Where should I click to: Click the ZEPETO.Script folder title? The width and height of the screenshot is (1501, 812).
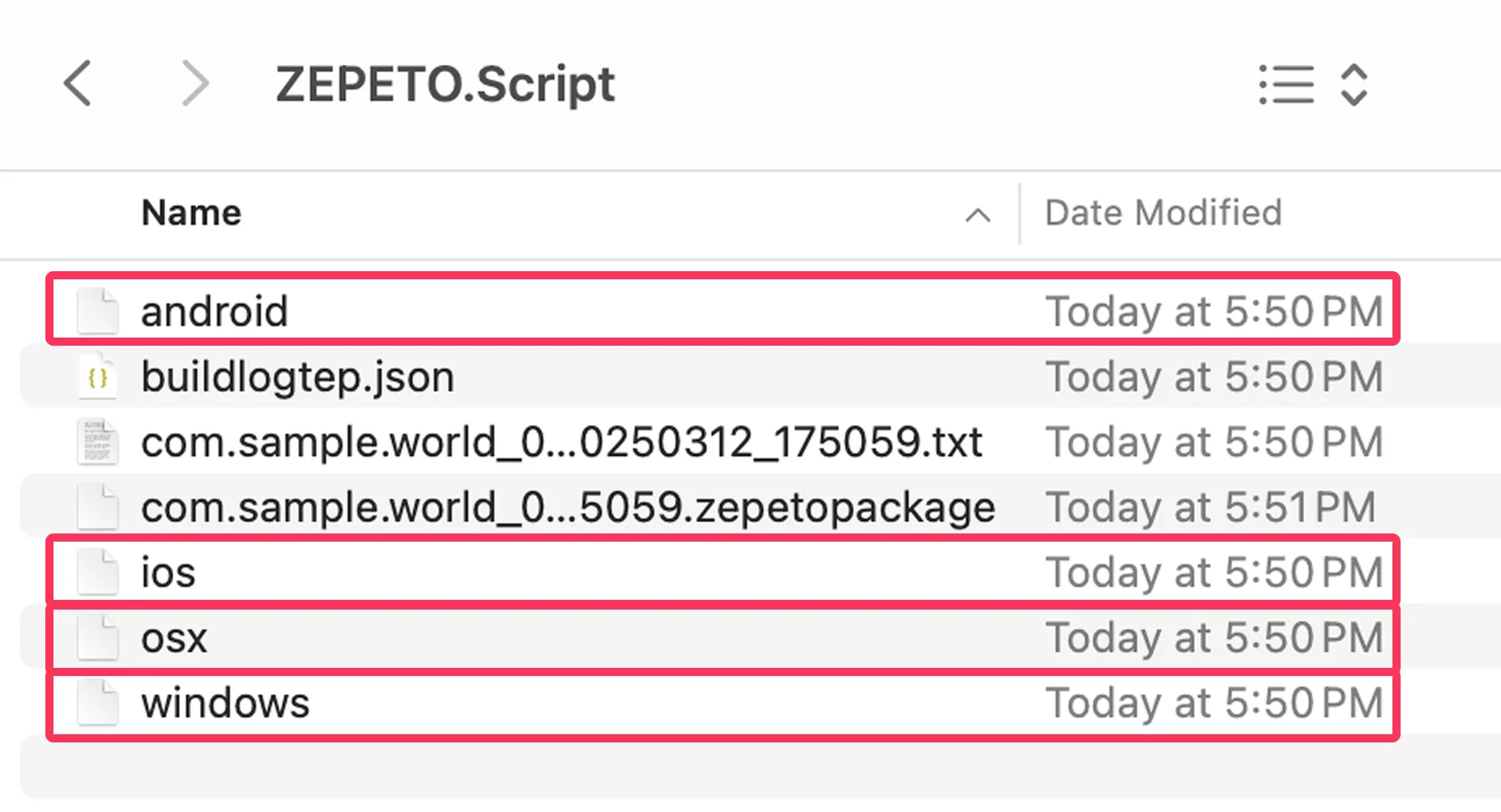(x=445, y=84)
